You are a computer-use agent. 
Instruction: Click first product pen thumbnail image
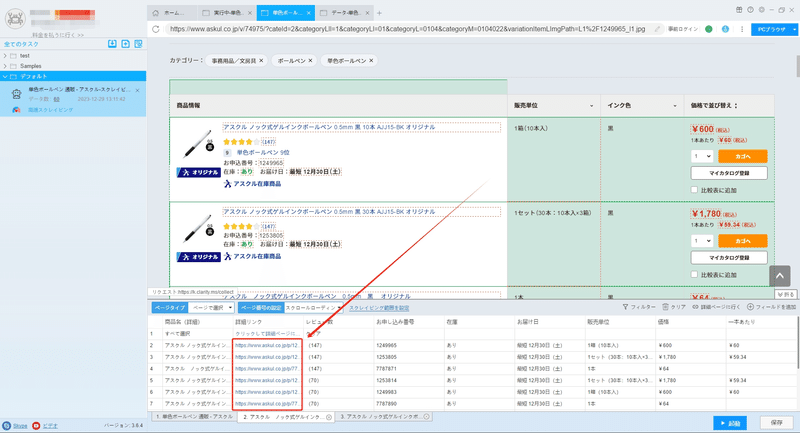tap(198, 144)
